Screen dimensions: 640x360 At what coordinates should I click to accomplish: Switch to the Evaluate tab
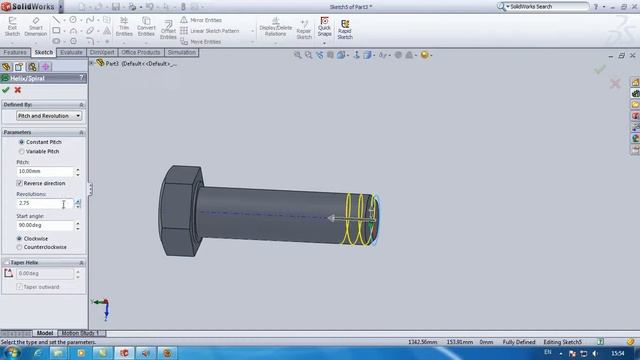(x=71, y=52)
